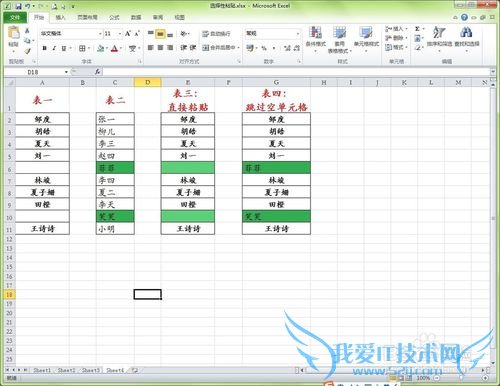Viewport: 500px width, 386px height.
Task: Open the number format dropdown (常规)
Action: (298, 34)
